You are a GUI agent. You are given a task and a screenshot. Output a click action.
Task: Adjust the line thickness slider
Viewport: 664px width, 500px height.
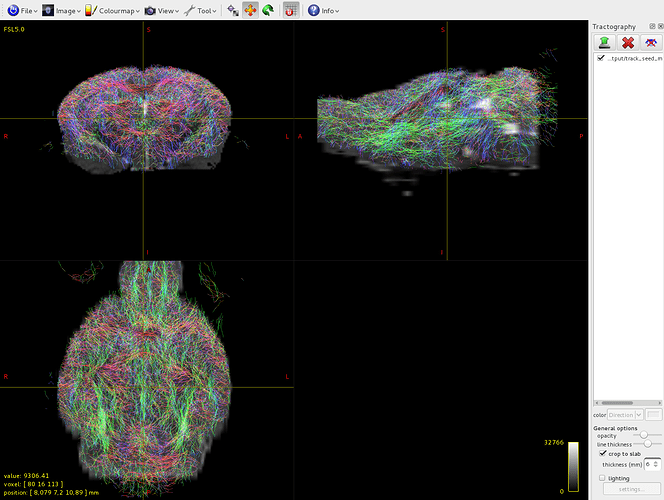pyautogui.click(x=647, y=444)
